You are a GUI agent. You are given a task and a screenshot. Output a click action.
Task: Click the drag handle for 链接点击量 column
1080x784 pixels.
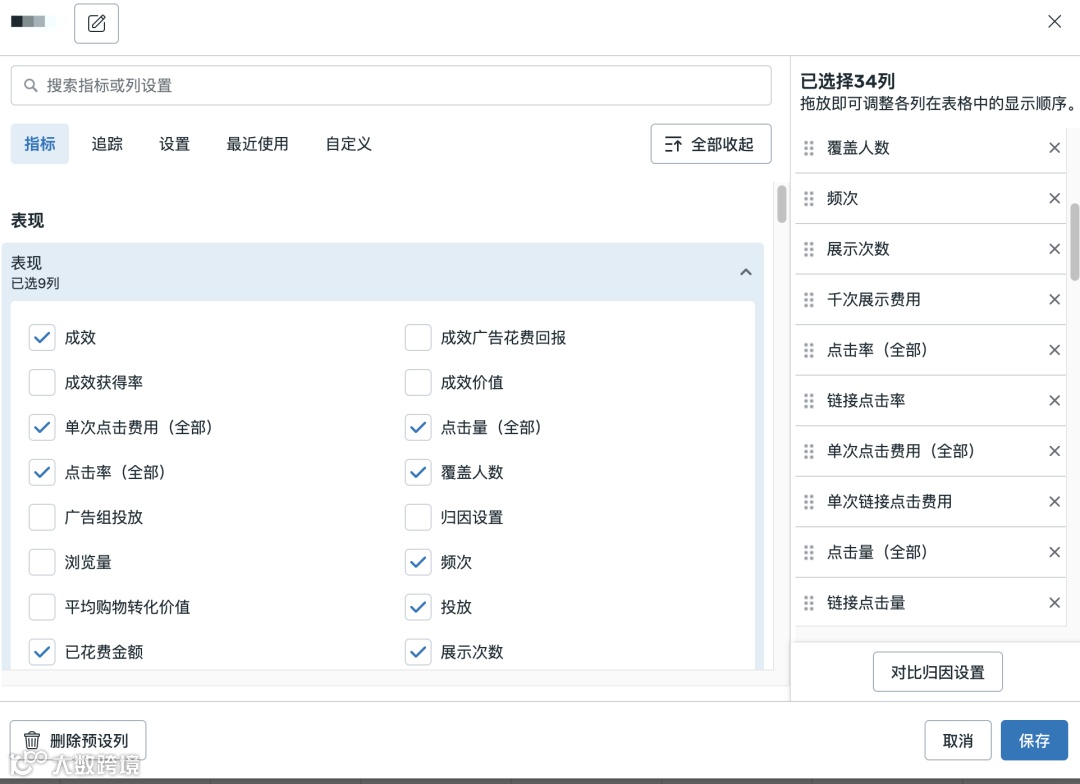(809, 603)
